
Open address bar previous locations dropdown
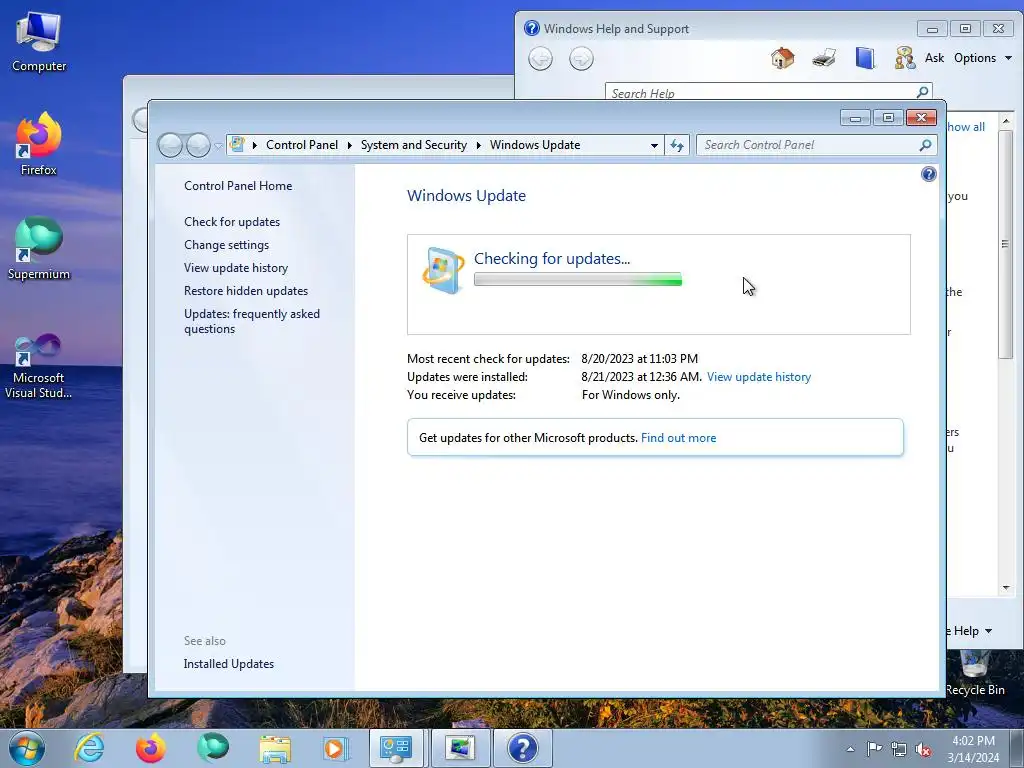pyautogui.click(x=654, y=146)
